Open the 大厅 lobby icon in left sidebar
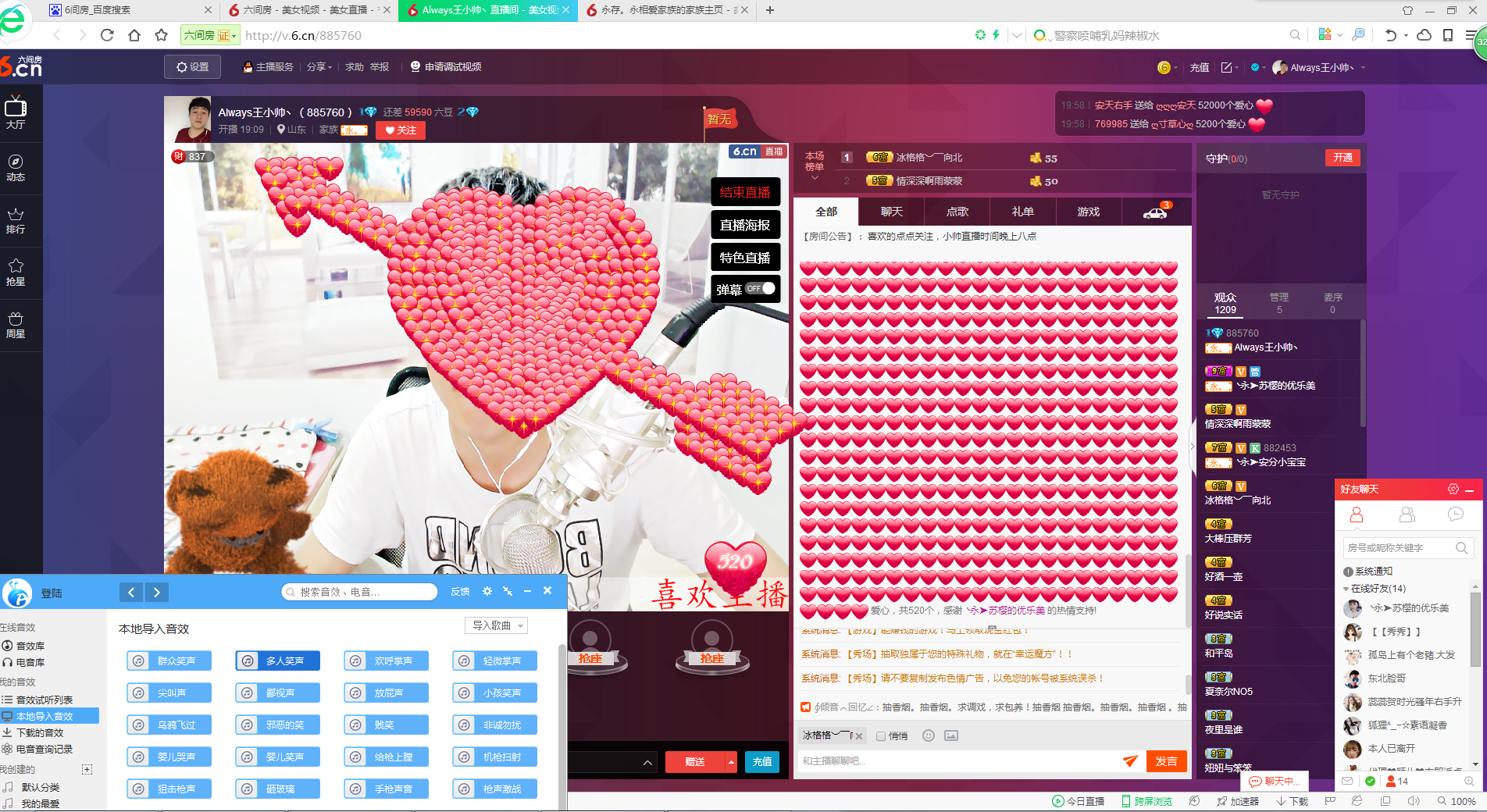This screenshot has width=1487, height=812. 16,112
